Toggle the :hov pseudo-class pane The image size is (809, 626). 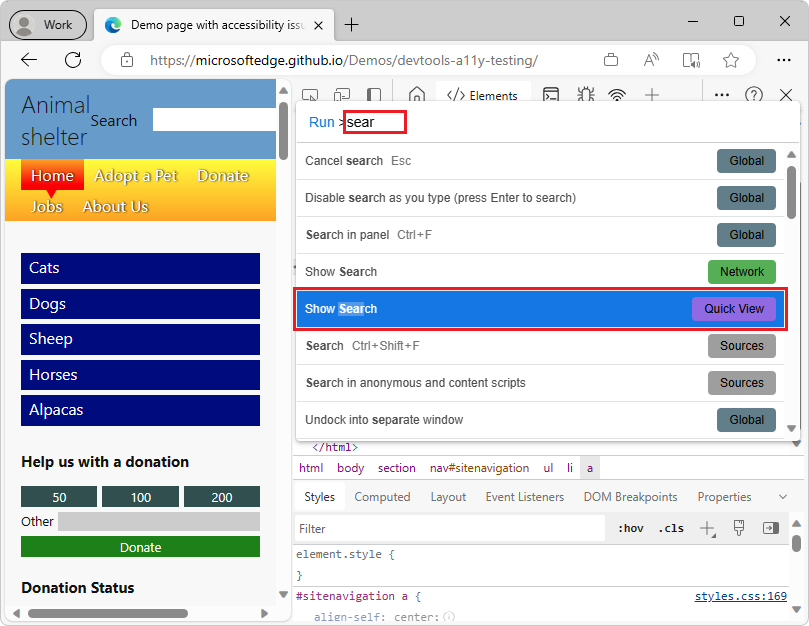[x=630, y=528]
